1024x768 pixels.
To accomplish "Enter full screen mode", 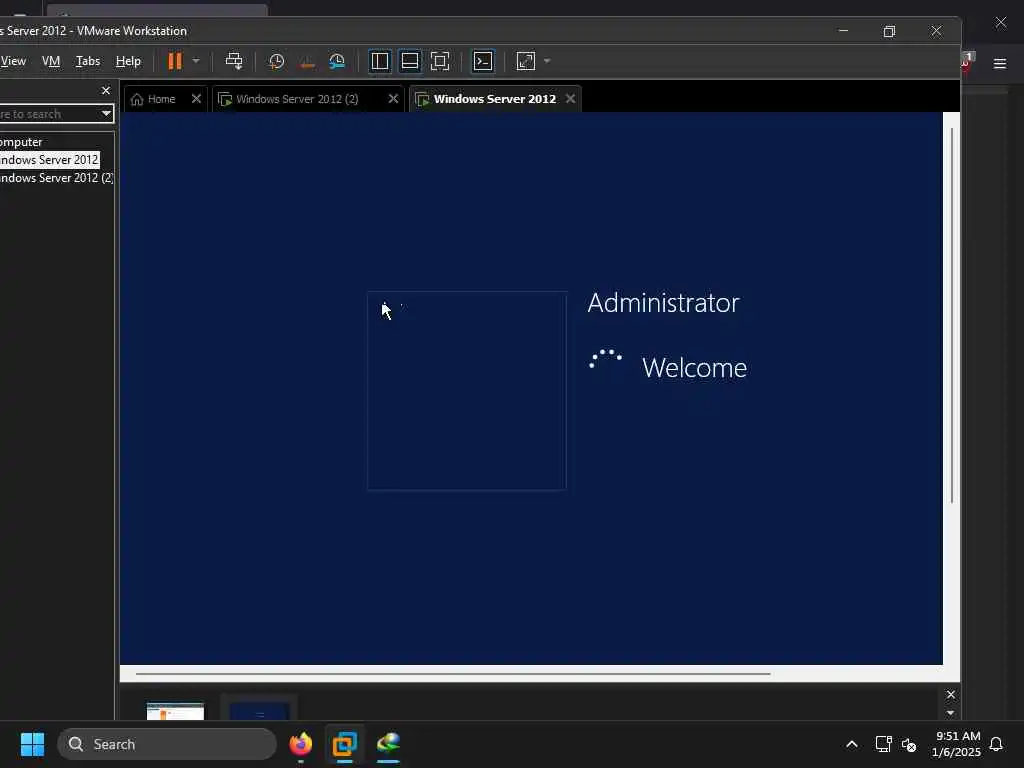I will [440, 61].
